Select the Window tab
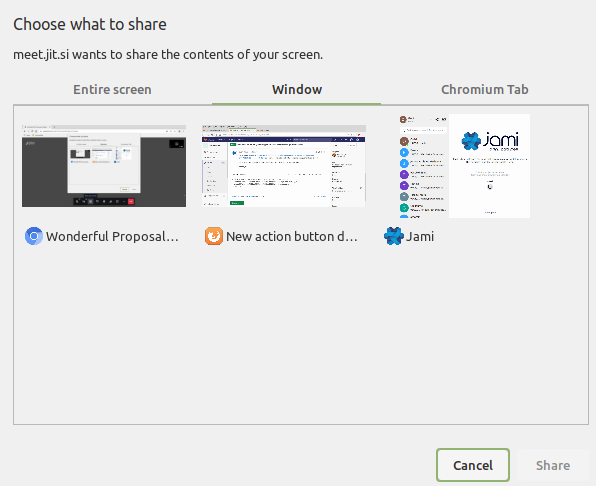Viewport: 596px width, 486px height. click(x=297, y=89)
